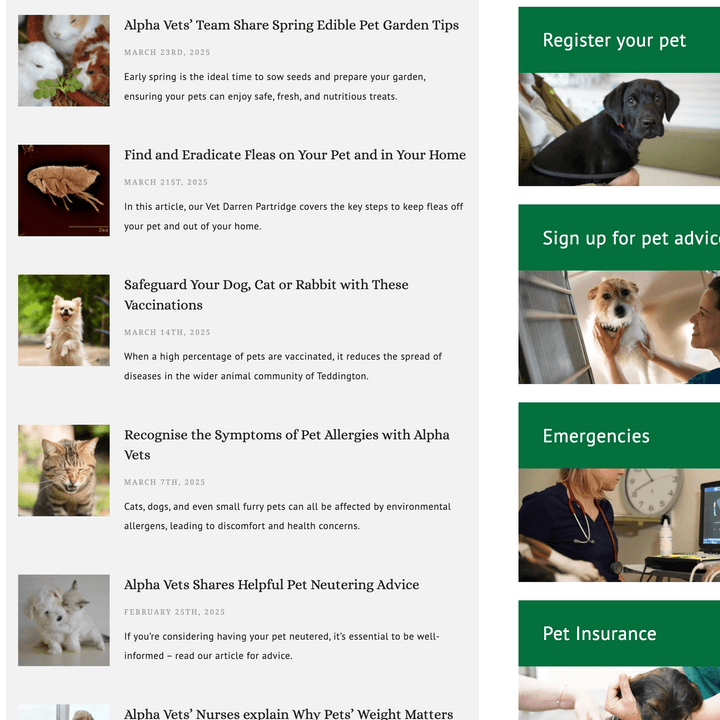Click the vet nurse with clock image
The height and width of the screenshot is (720, 720).
pos(619,525)
